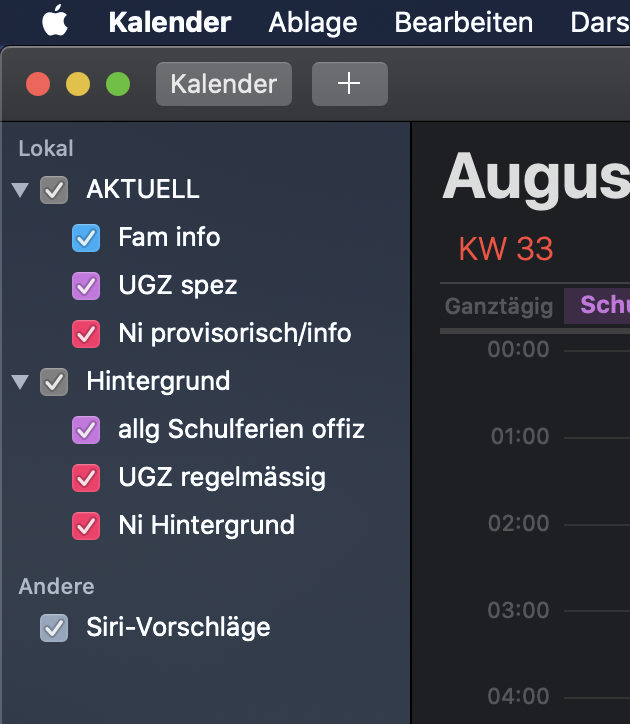The height and width of the screenshot is (724, 630).
Task: Collapse the Hintergrund calendar group
Action: (x=20, y=382)
